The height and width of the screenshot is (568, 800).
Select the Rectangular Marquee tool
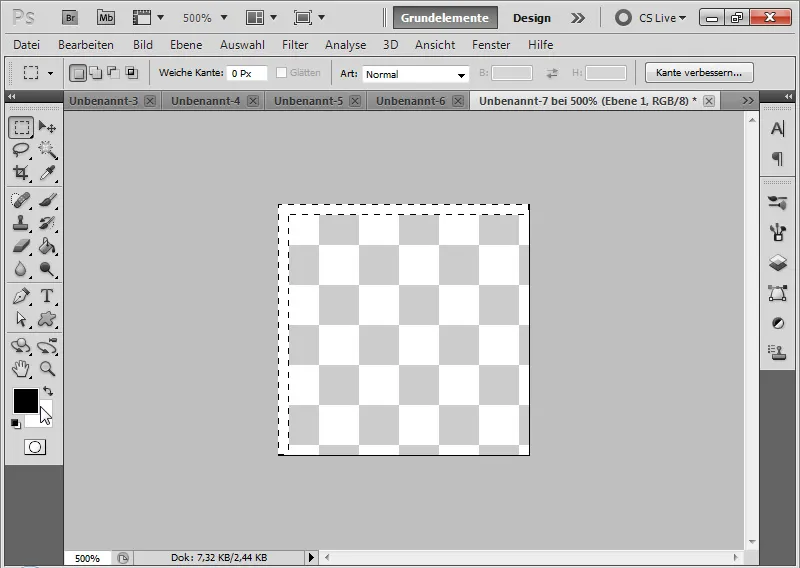click(x=21, y=127)
